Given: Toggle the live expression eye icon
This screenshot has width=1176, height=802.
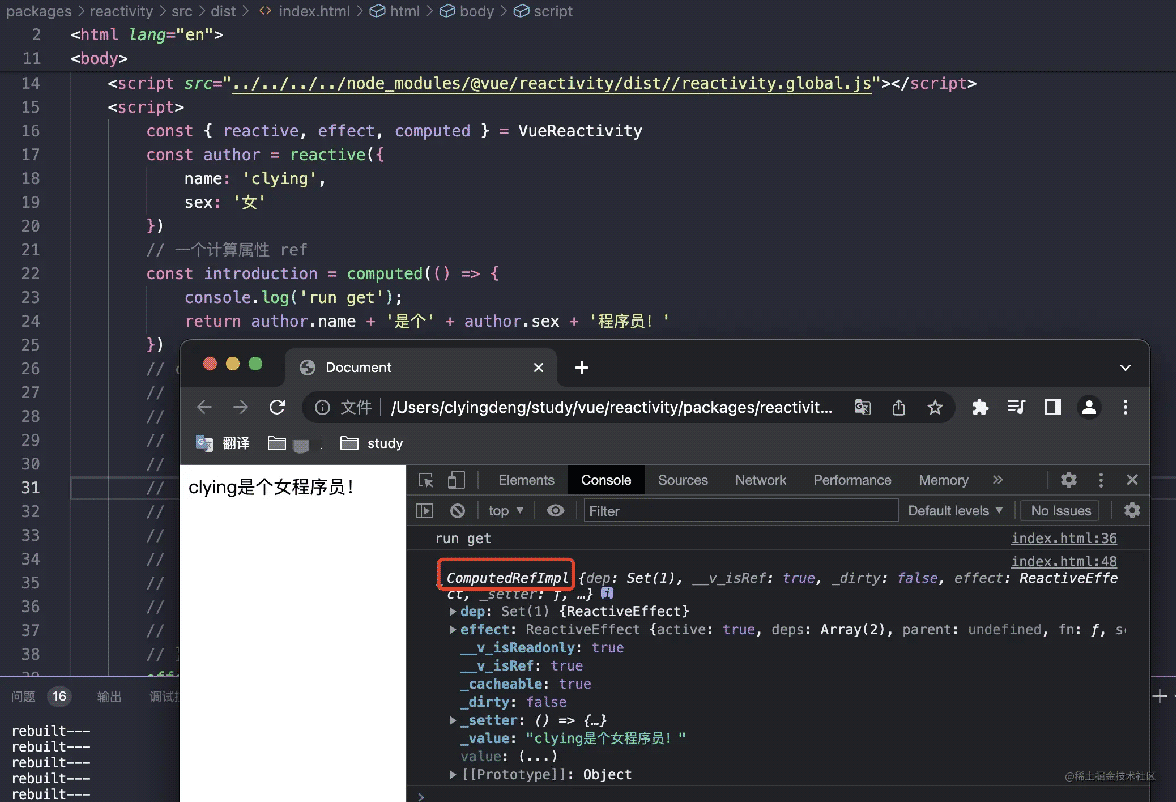Looking at the screenshot, I should [x=555, y=511].
